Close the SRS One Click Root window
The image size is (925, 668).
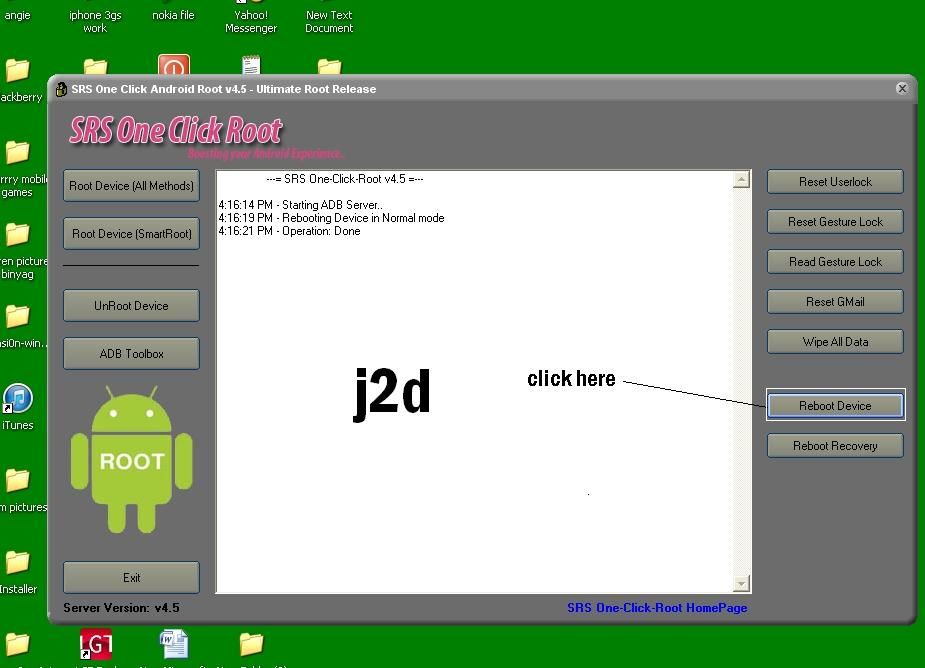[x=902, y=89]
